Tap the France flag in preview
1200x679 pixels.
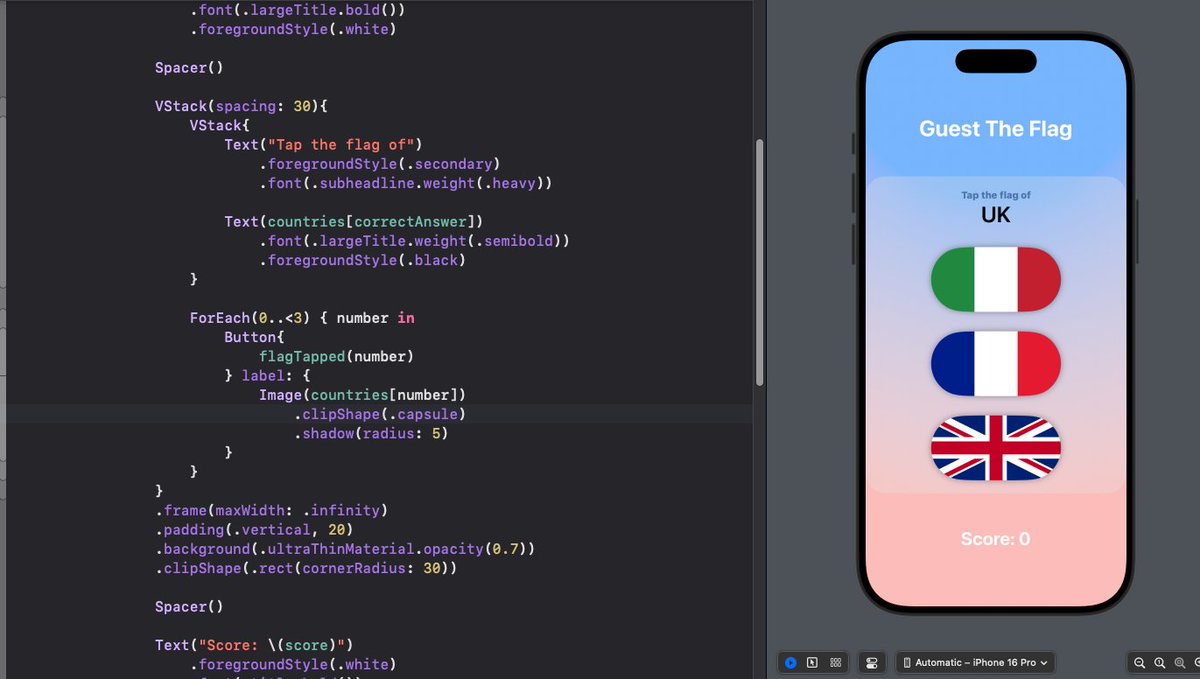tap(995, 363)
